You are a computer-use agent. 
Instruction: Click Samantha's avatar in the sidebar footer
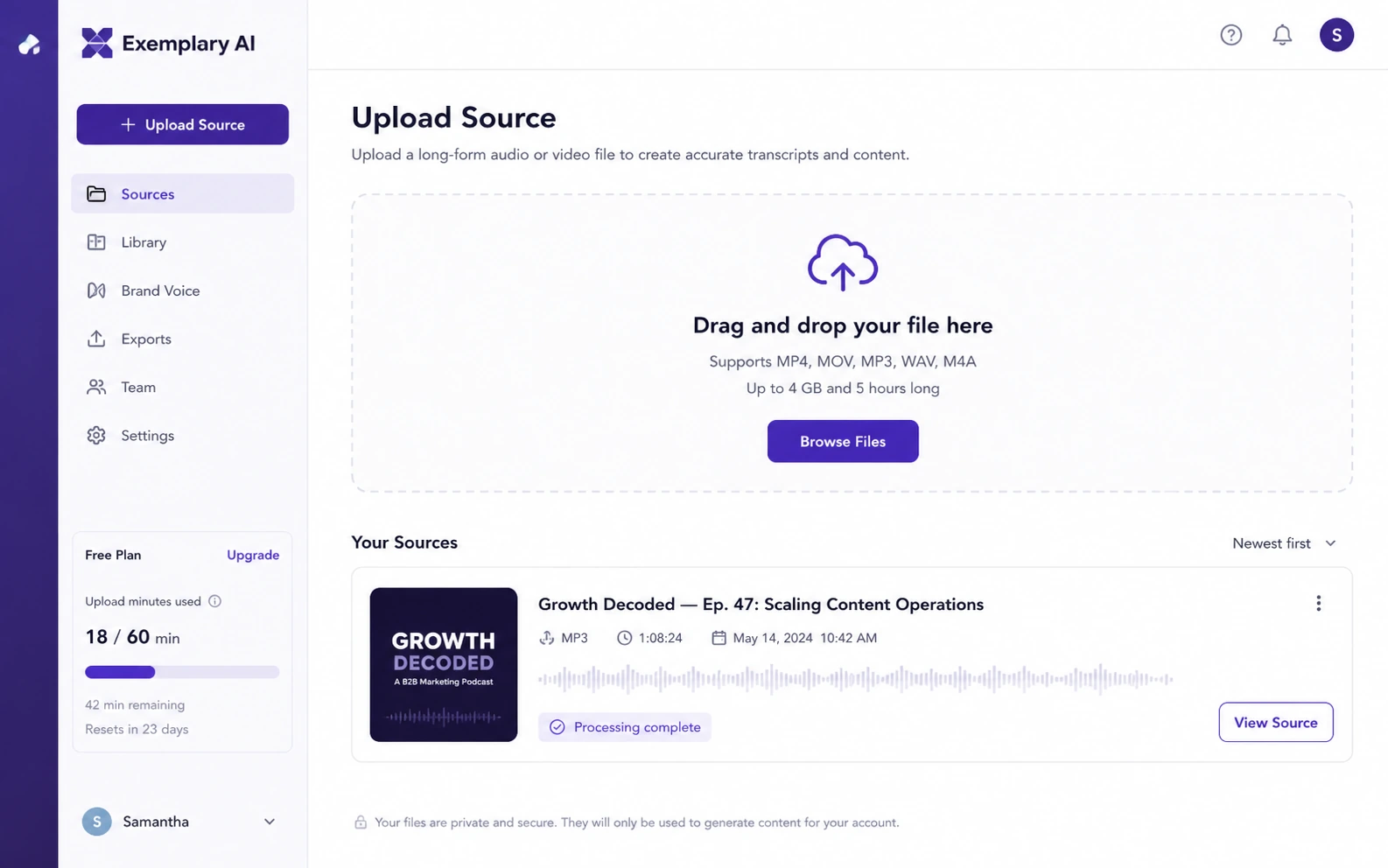(x=96, y=822)
